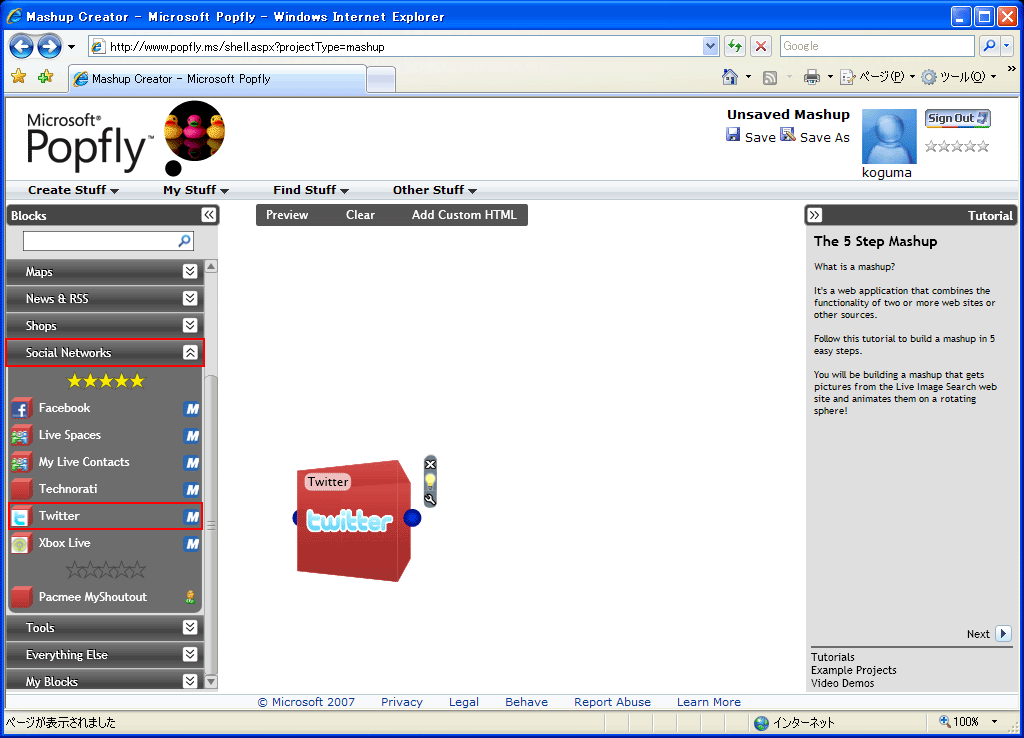This screenshot has width=1024, height=738.
Task: Open the Favorites star icon
Action: coord(18,76)
